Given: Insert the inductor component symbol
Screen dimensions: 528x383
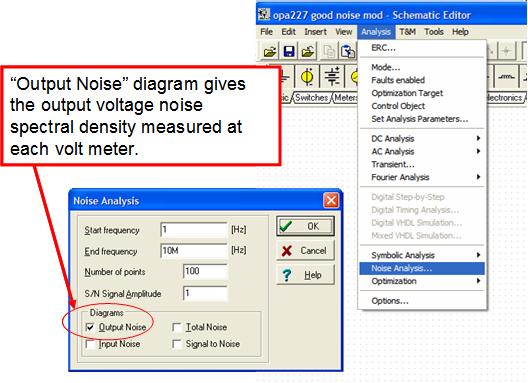Looking at the screenshot, I should tap(506, 77).
